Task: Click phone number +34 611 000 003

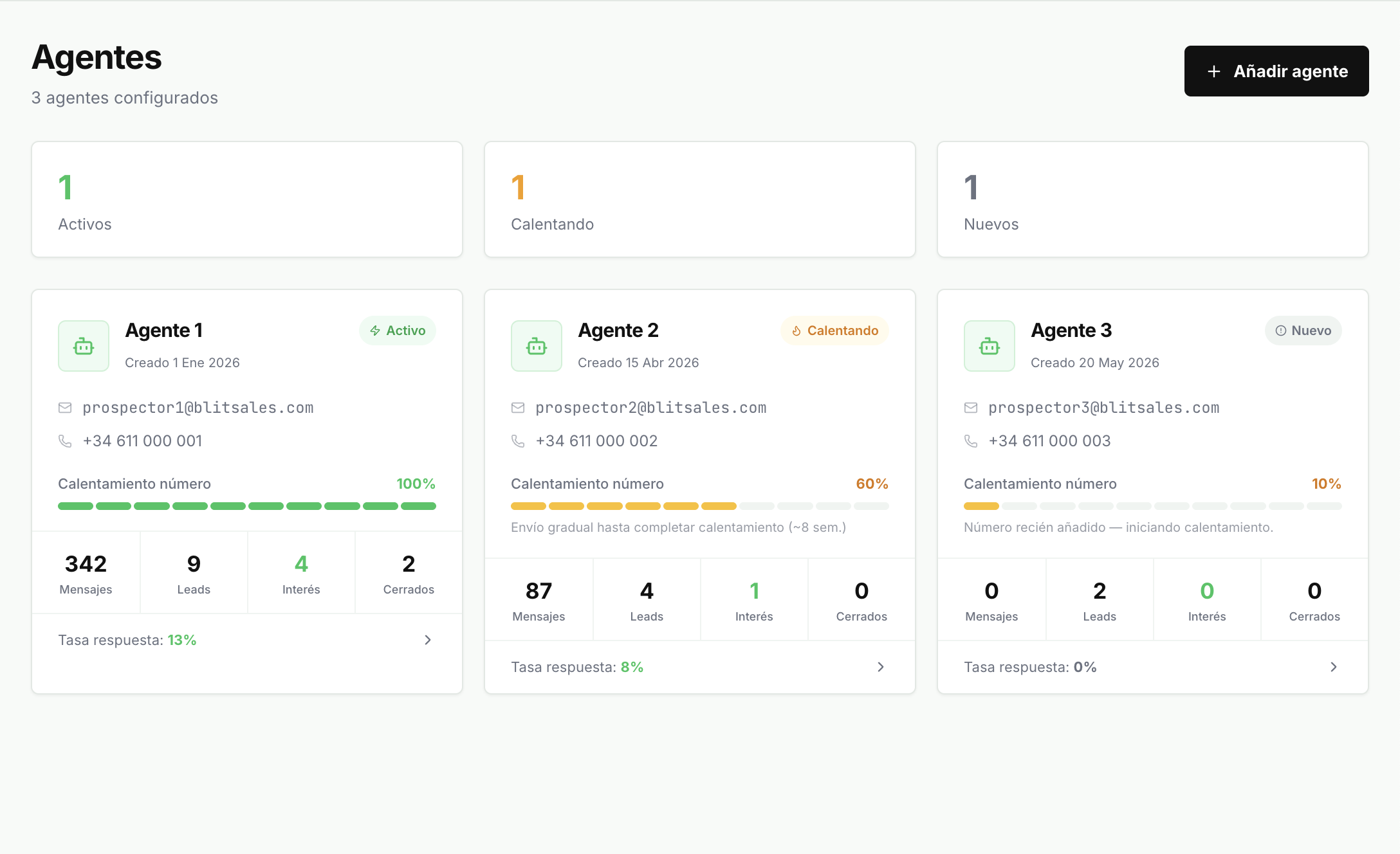Action: 1049,441
